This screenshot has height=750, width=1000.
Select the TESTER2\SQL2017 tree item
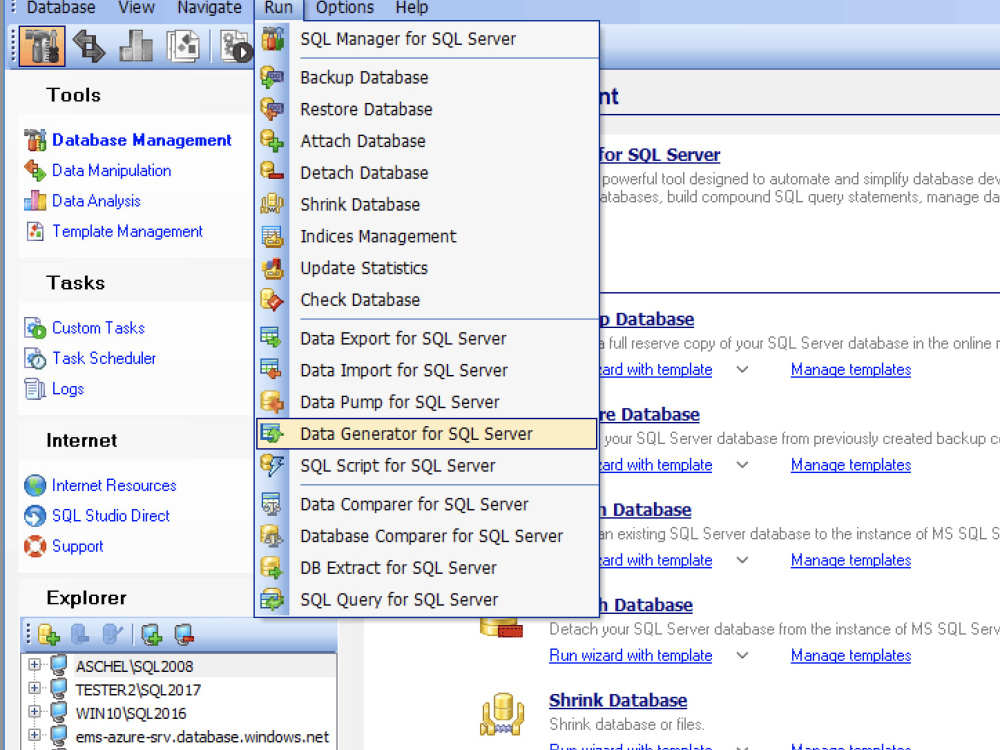tap(138, 689)
